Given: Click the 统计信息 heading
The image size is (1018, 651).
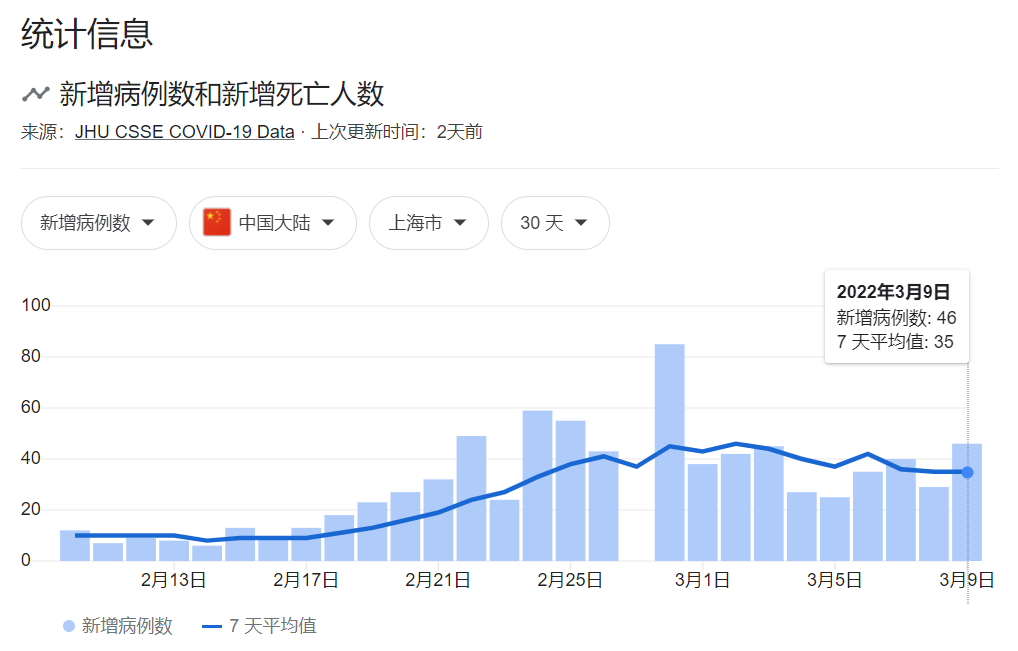Looking at the screenshot, I should 87,34.
